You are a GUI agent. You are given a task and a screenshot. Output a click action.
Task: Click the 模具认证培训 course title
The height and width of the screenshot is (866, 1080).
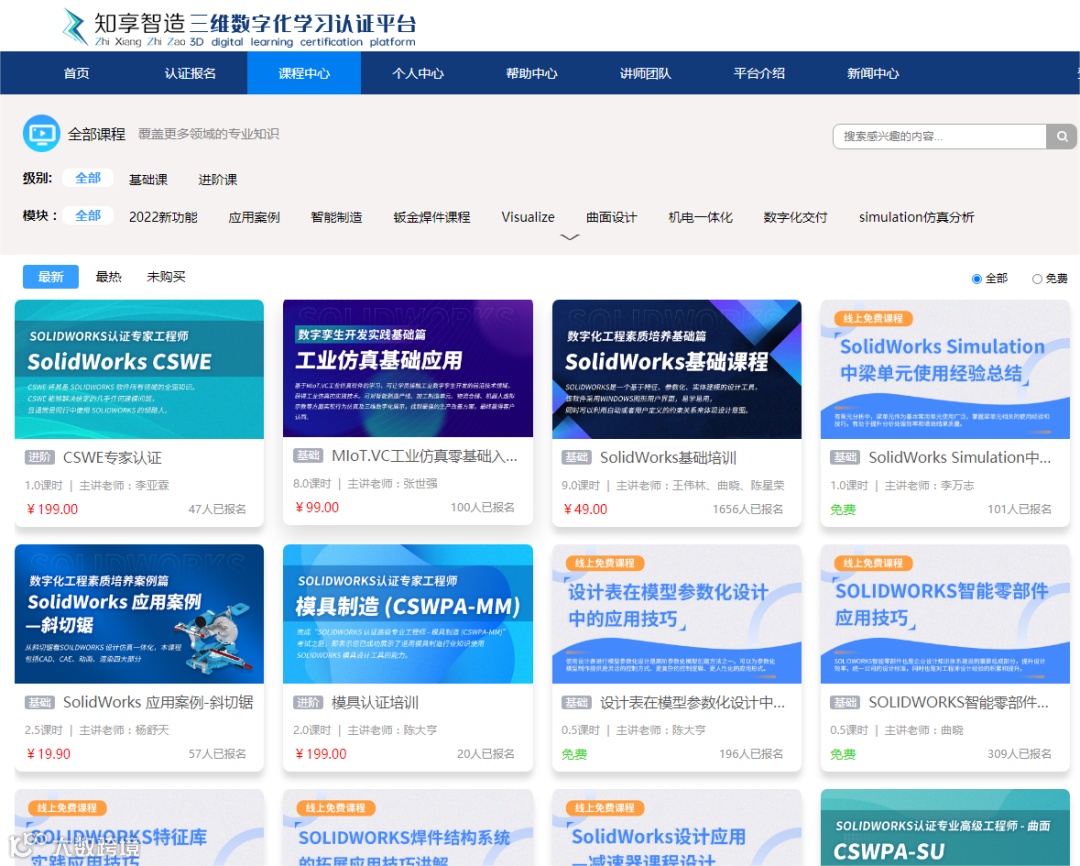(375, 702)
